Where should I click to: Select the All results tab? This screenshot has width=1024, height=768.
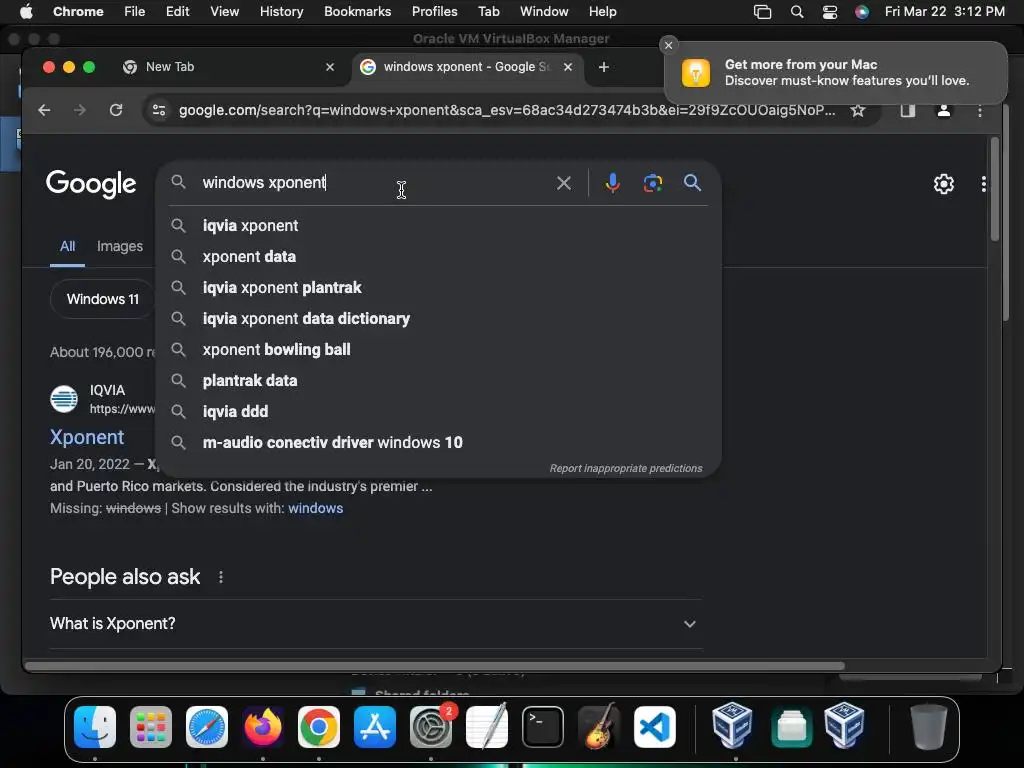67,246
